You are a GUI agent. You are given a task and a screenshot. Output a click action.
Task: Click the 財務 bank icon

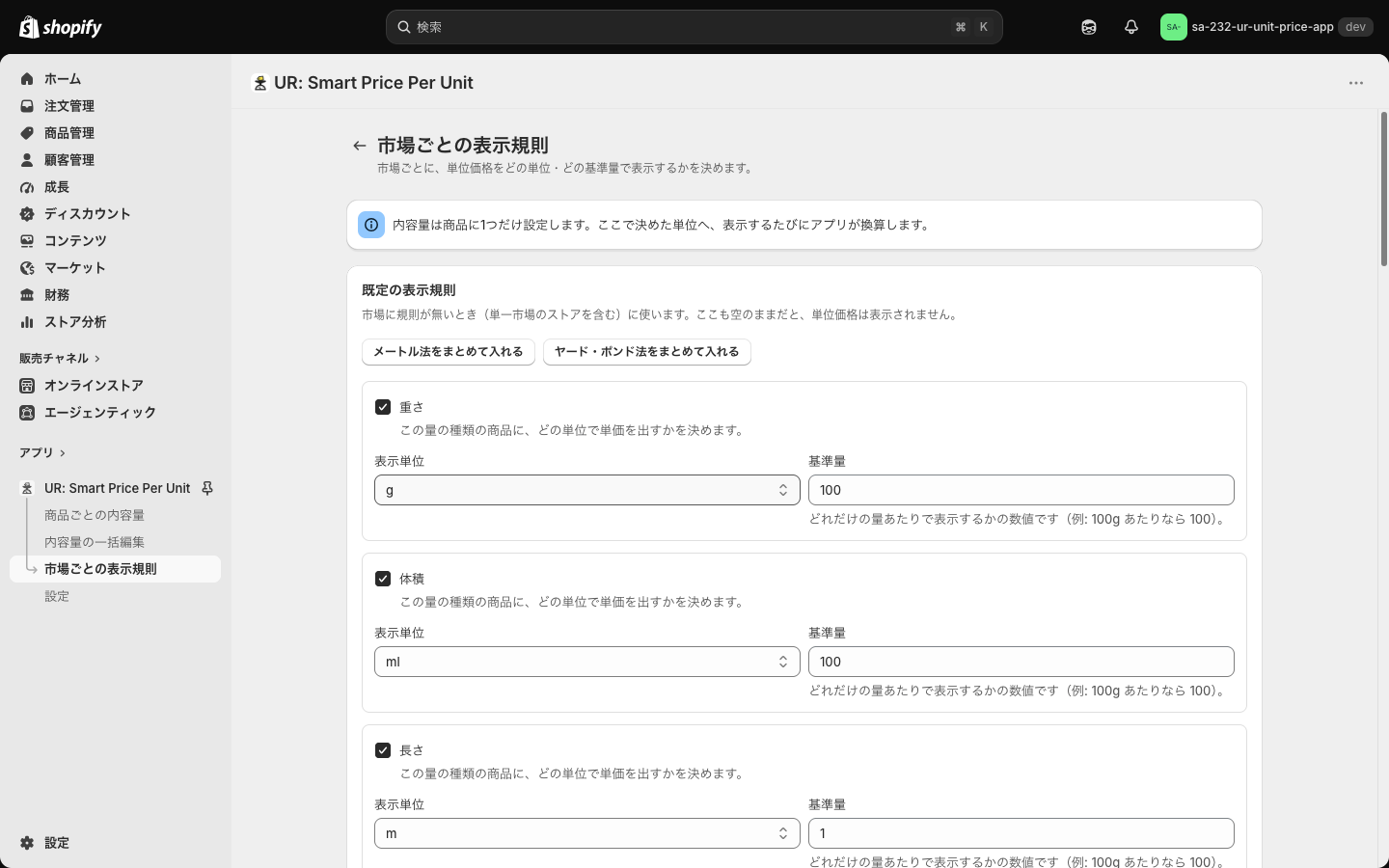[27, 295]
